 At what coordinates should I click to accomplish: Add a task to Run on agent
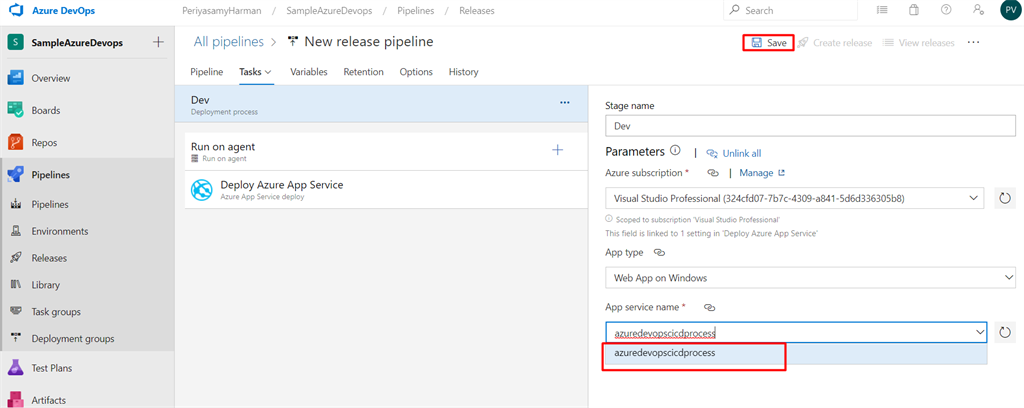pyautogui.click(x=557, y=150)
